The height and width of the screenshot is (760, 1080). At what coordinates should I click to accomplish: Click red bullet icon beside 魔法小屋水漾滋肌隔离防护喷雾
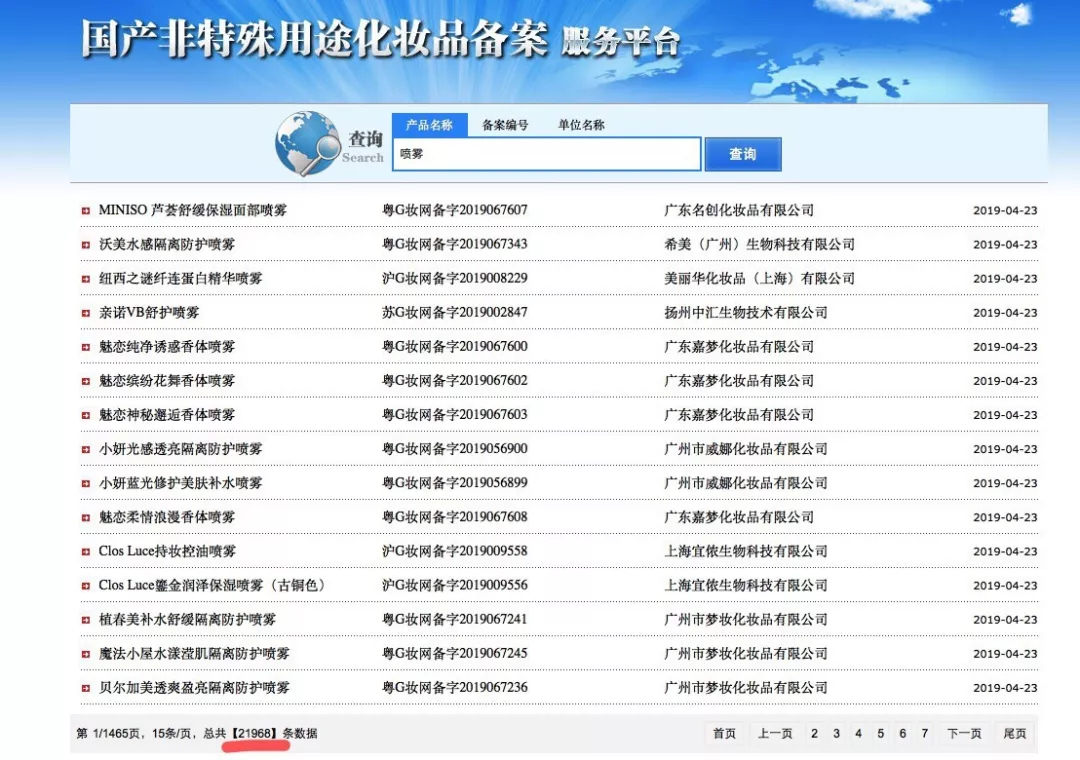(85, 654)
